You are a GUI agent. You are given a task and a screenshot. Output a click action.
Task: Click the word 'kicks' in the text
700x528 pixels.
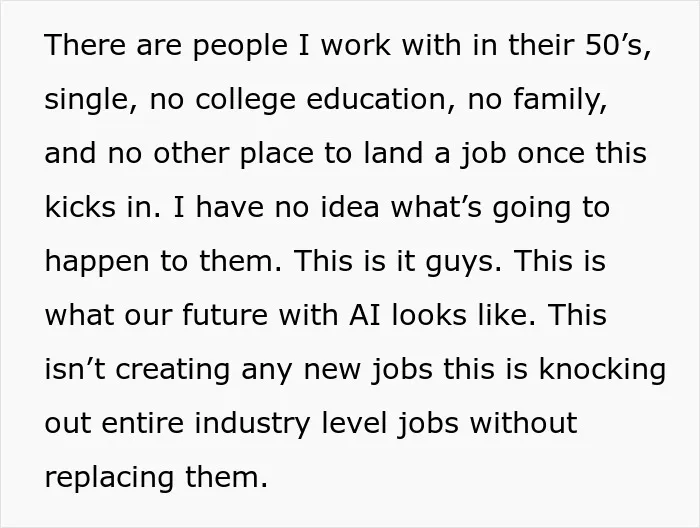point(80,207)
